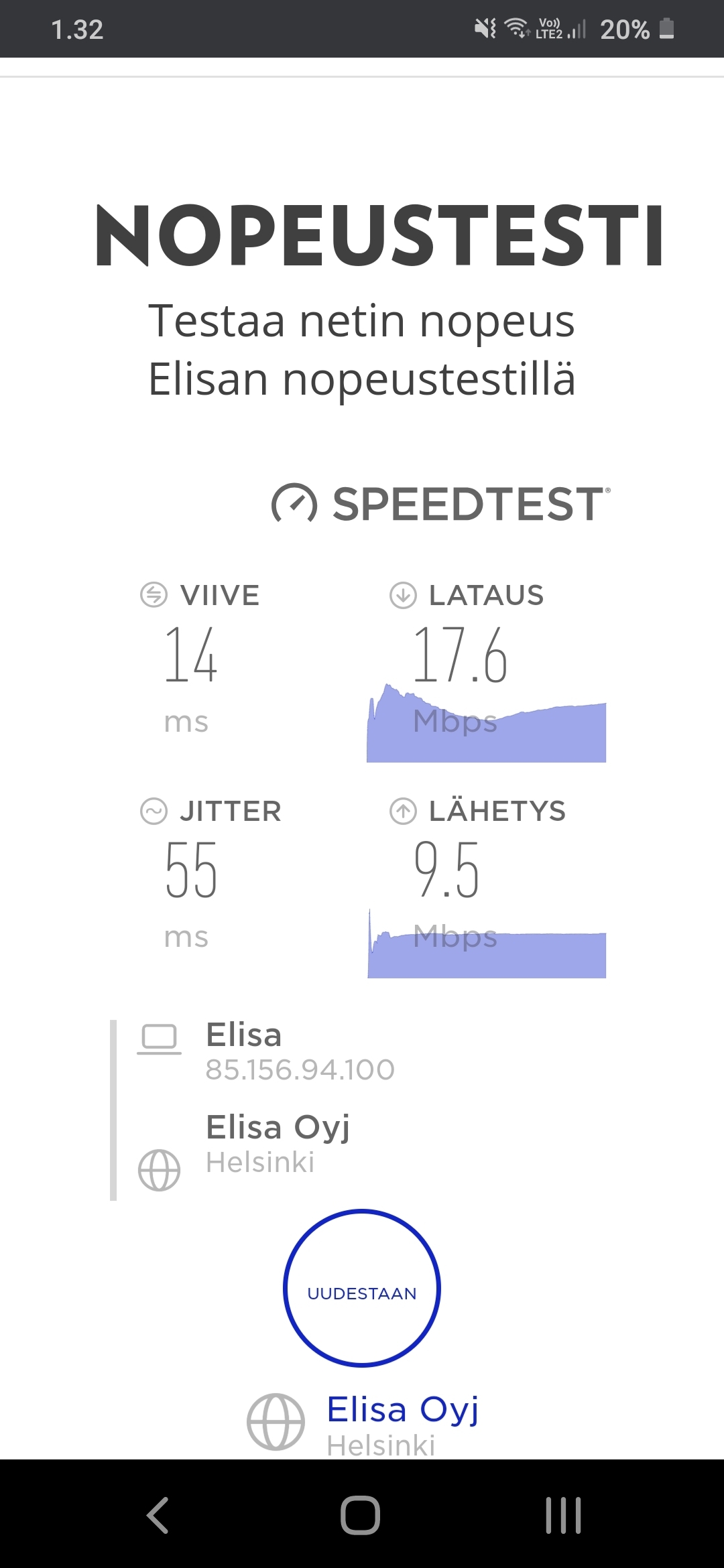
Task: Tap the Android back navigation button
Action: [158, 1514]
